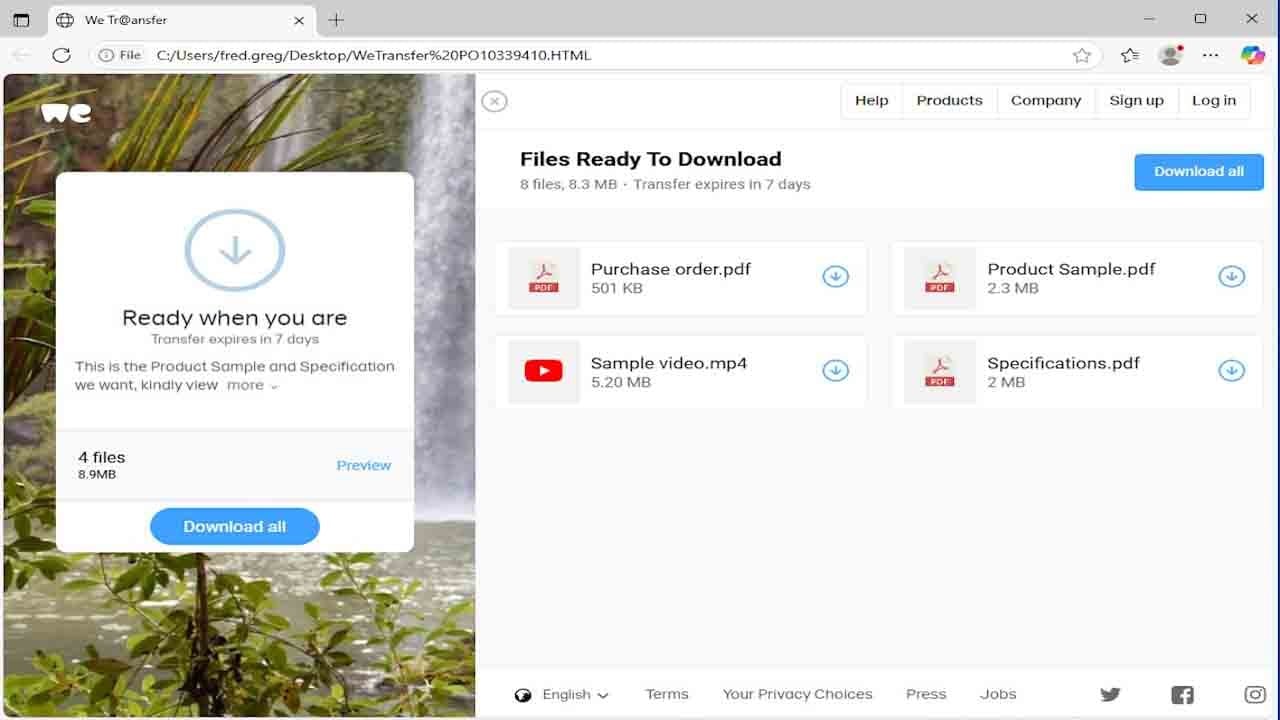Click the browser address bar
This screenshot has width=1280, height=720.
[600, 55]
